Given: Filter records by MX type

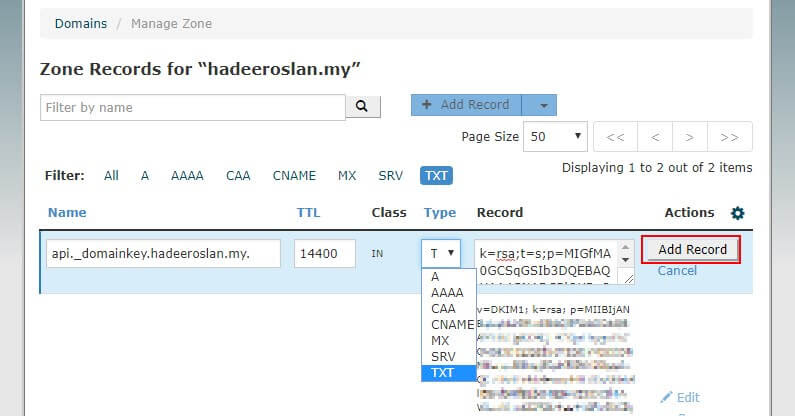Looking at the screenshot, I should point(347,176).
